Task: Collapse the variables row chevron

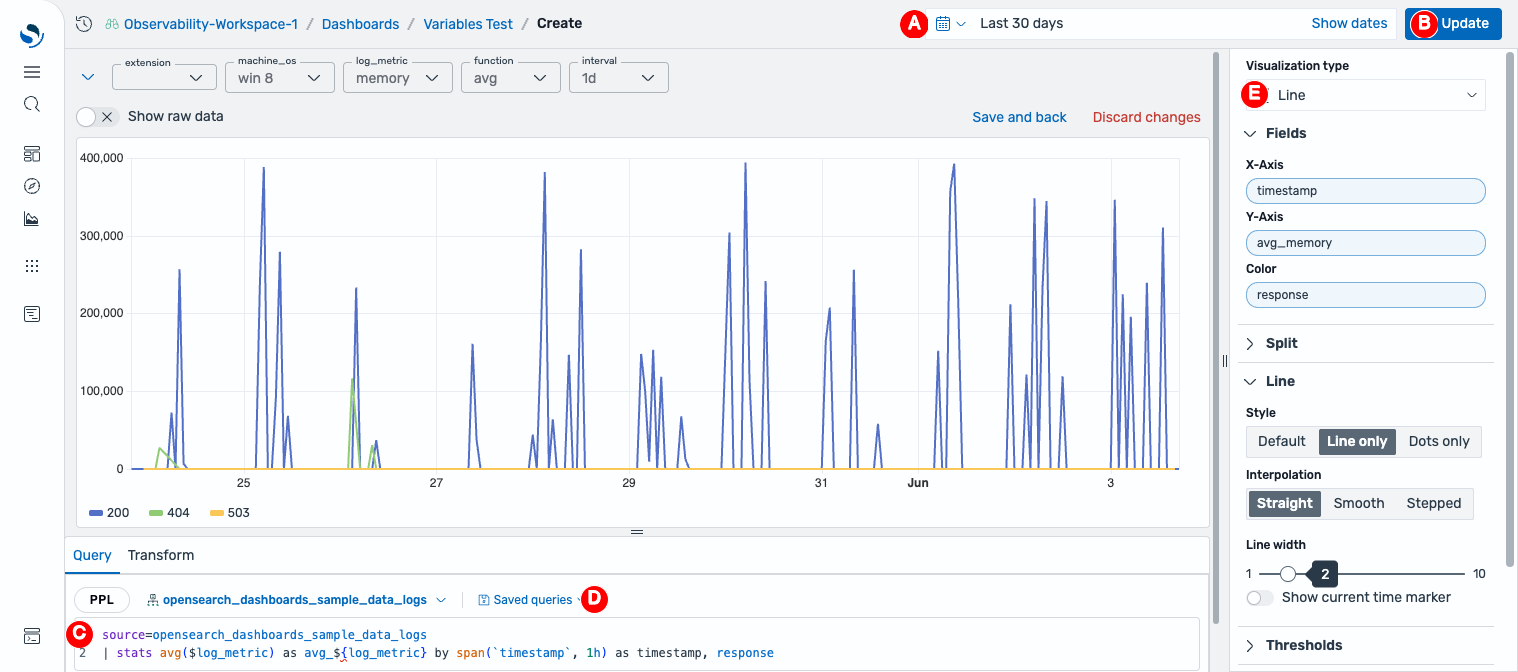Action: click(87, 77)
